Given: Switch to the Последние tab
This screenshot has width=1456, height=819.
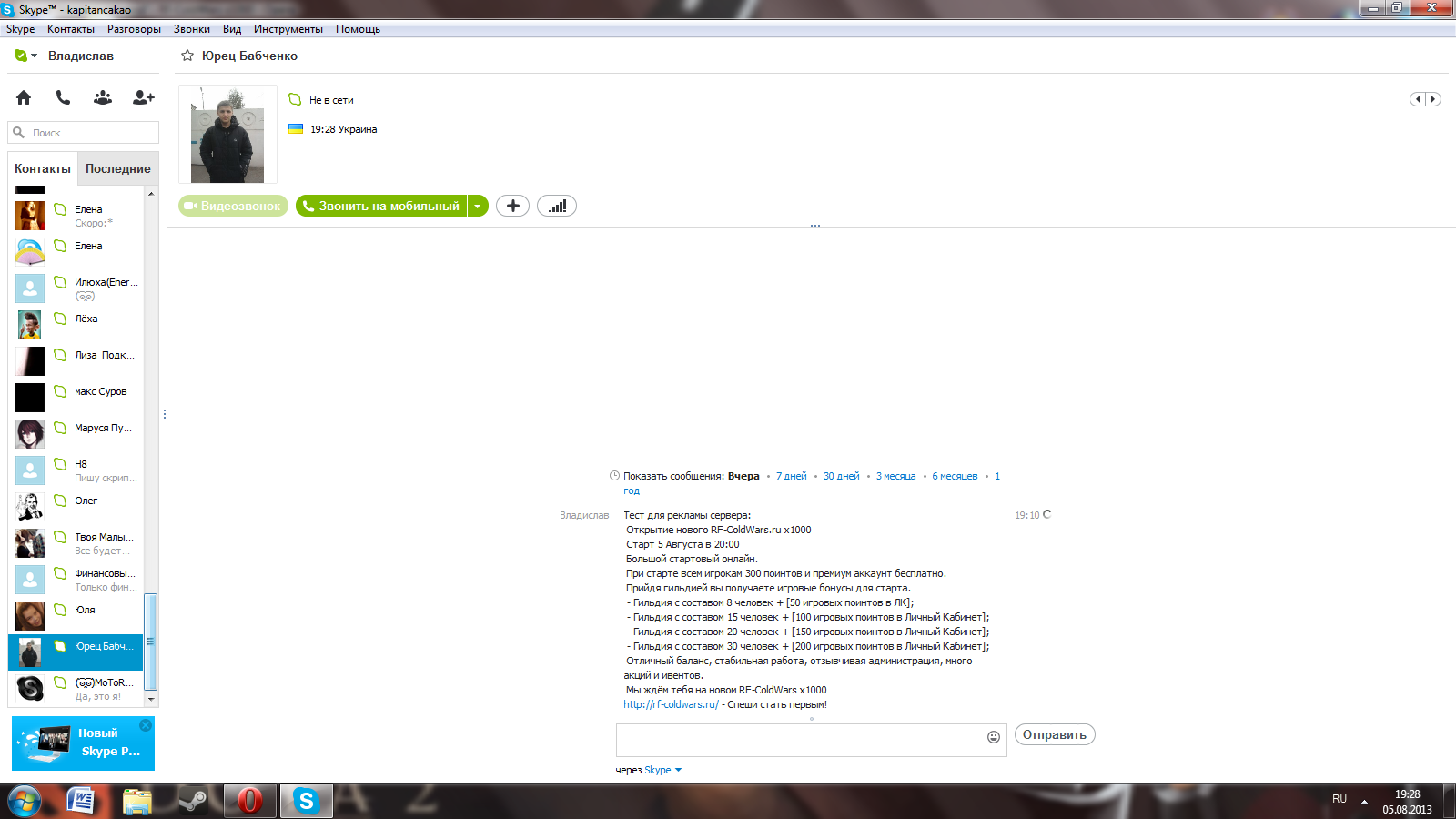Looking at the screenshot, I should tap(118, 168).
